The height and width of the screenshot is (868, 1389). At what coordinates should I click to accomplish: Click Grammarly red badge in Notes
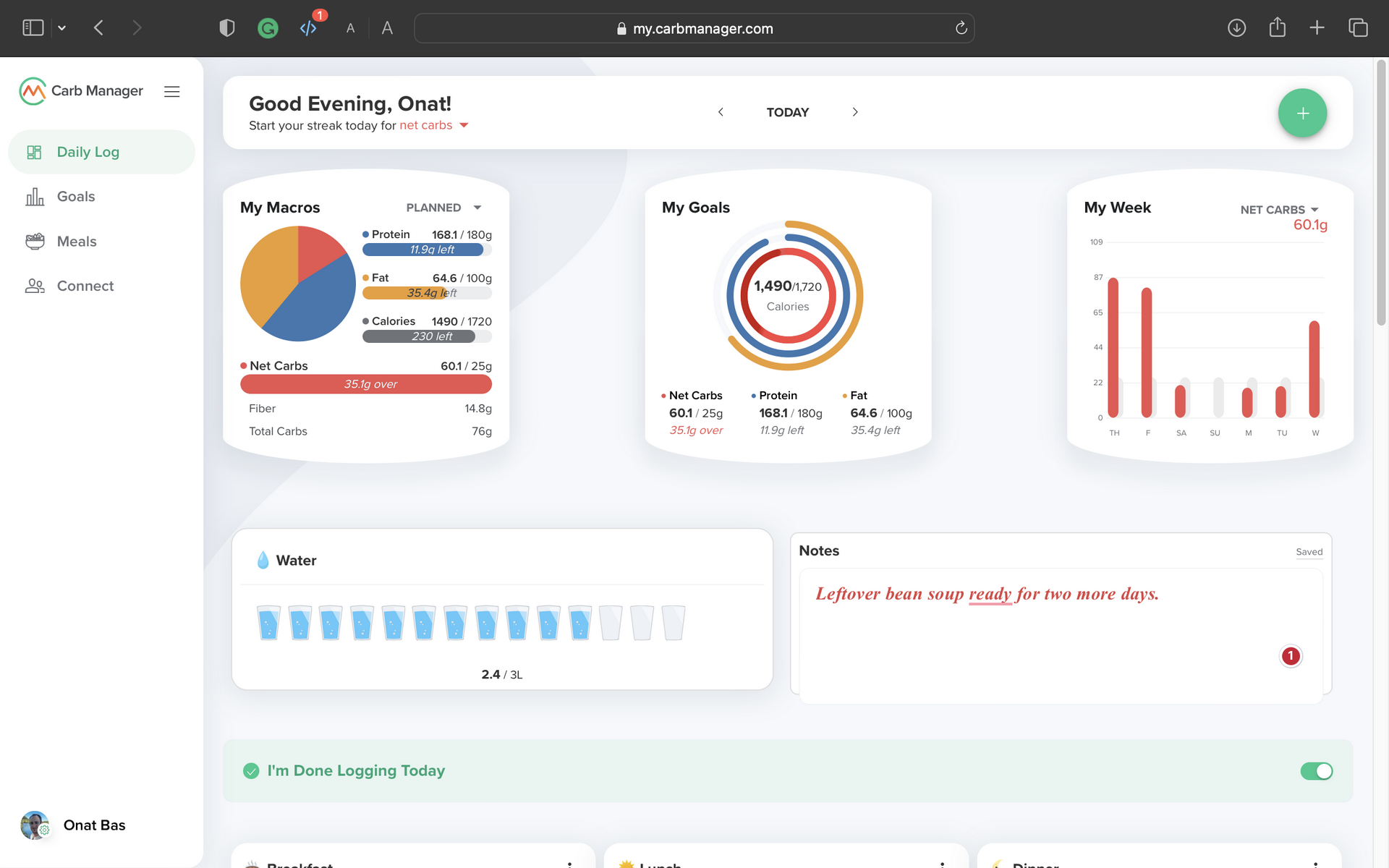(x=1291, y=656)
